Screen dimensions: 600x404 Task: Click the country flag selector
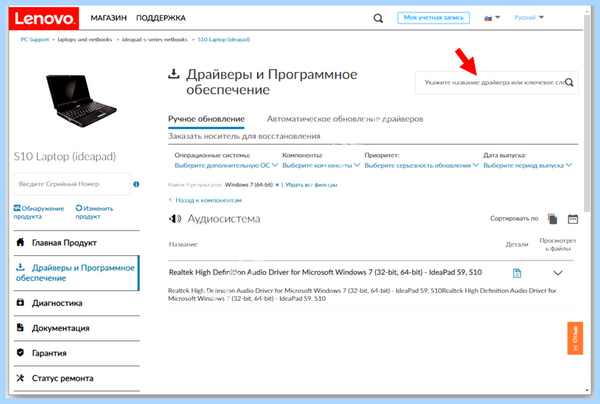(492, 18)
